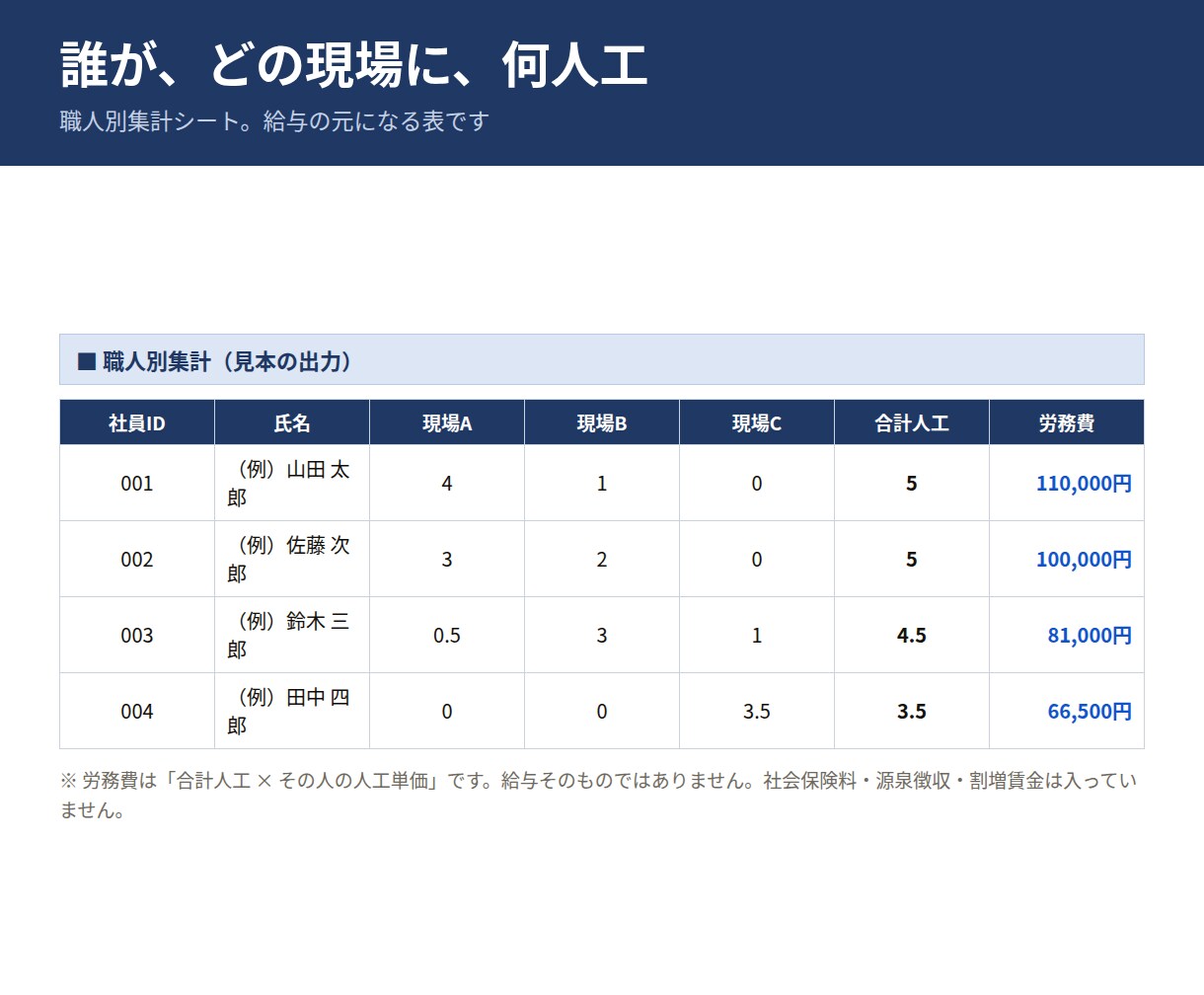Select the 現場C column header
1204x995 pixels.
pyautogui.click(x=757, y=422)
